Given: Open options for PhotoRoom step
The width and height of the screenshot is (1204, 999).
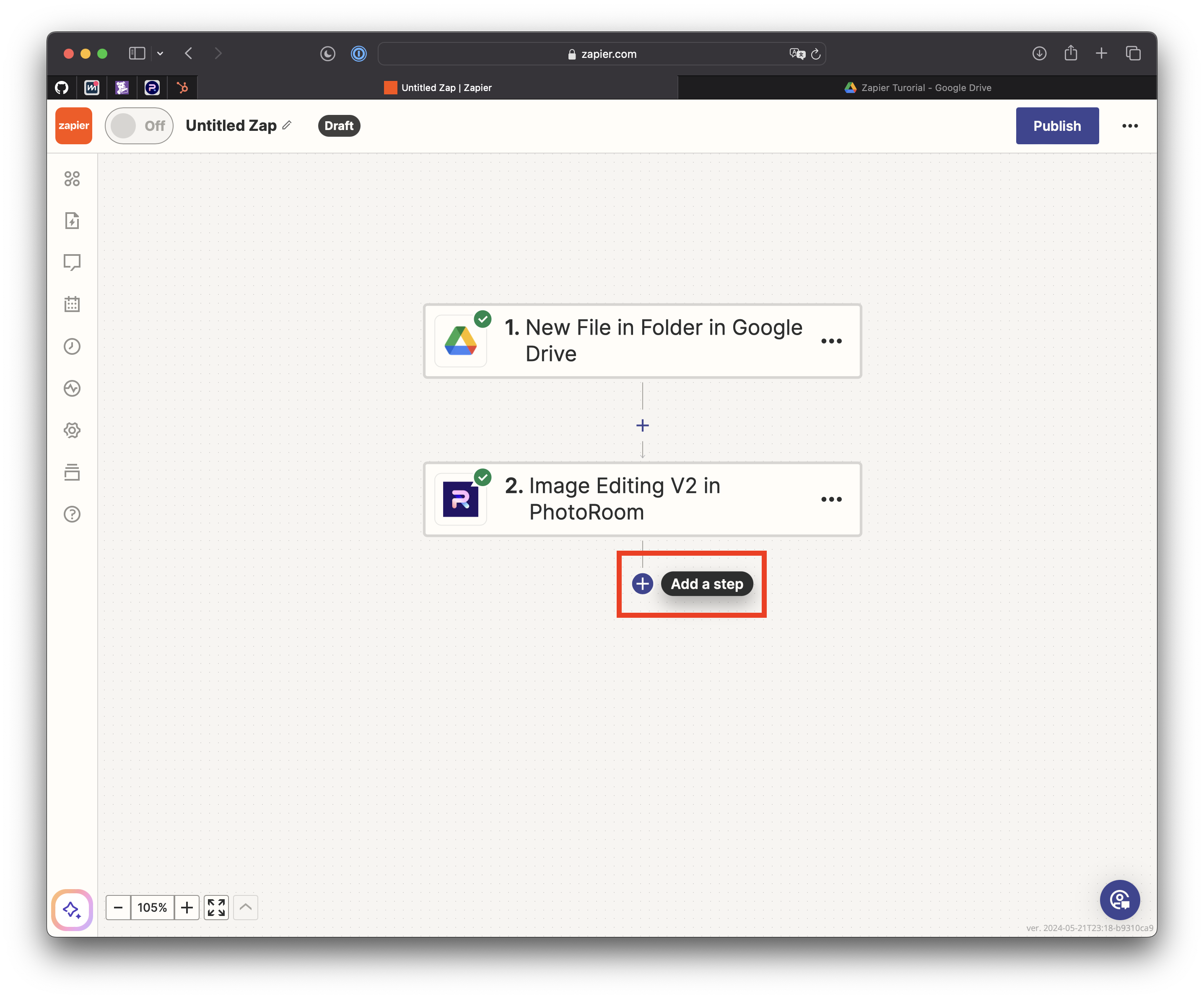Looking at the screenshot, I should tap(831, 499).
